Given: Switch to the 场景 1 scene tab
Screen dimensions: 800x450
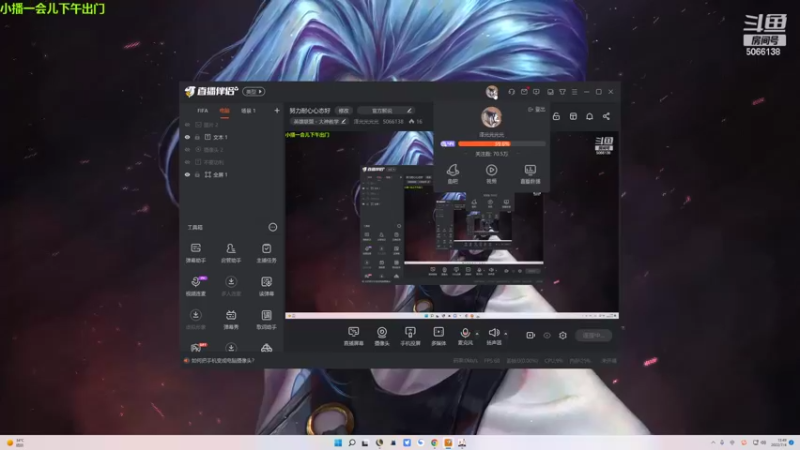Looking at the screenshot, I should pyautogui.click(x=248, y=111).
